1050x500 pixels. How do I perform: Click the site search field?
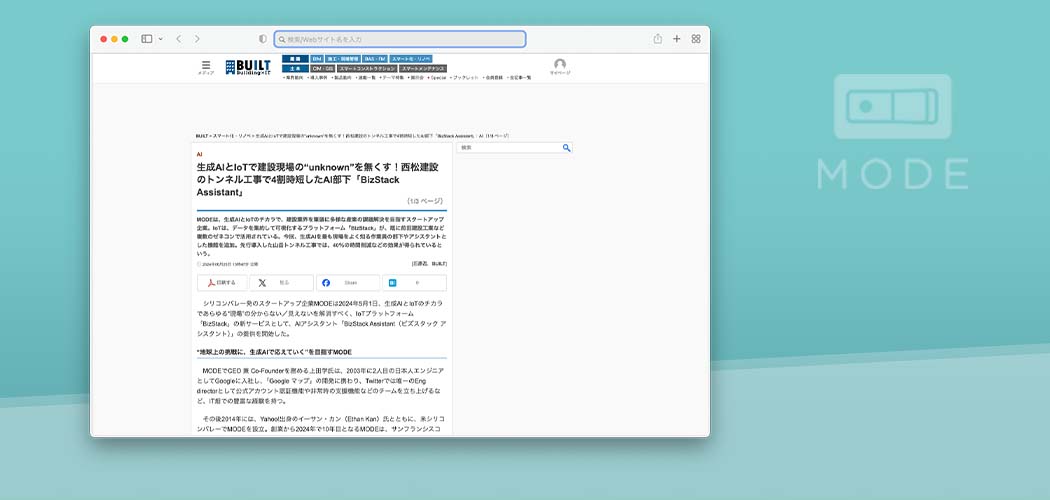click(508, 148)
